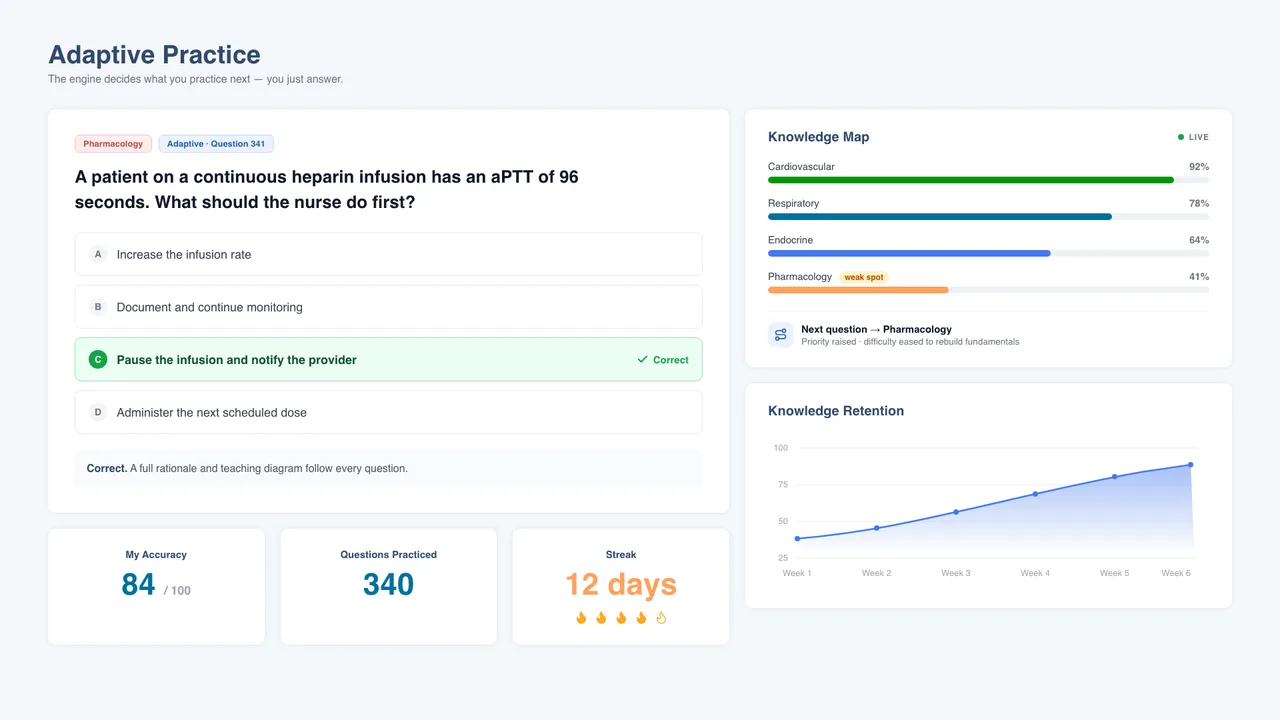Click the weak spot label
Screen dimensions: 1280x720
pos(864,277)
